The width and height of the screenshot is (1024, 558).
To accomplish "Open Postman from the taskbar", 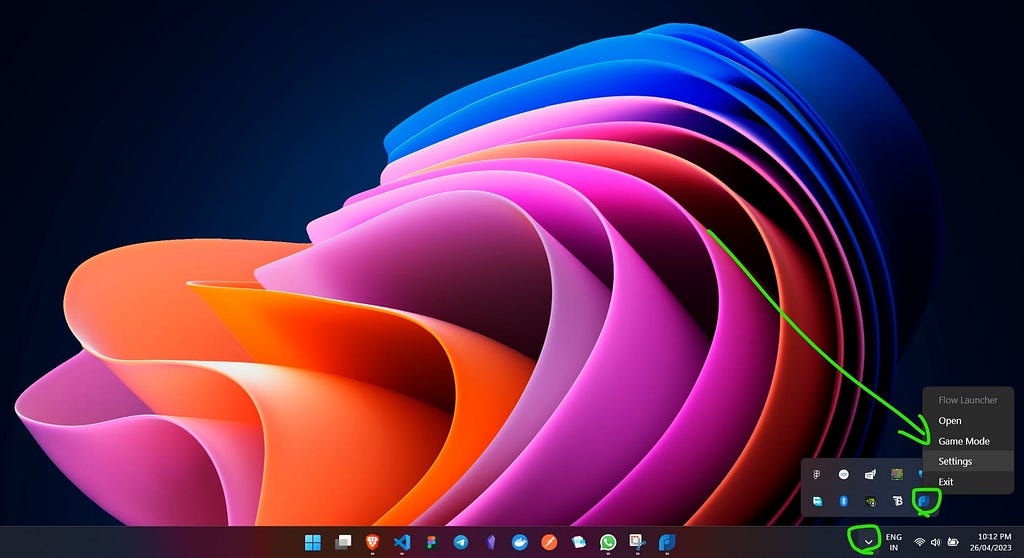I will click(x=549, y=542).
